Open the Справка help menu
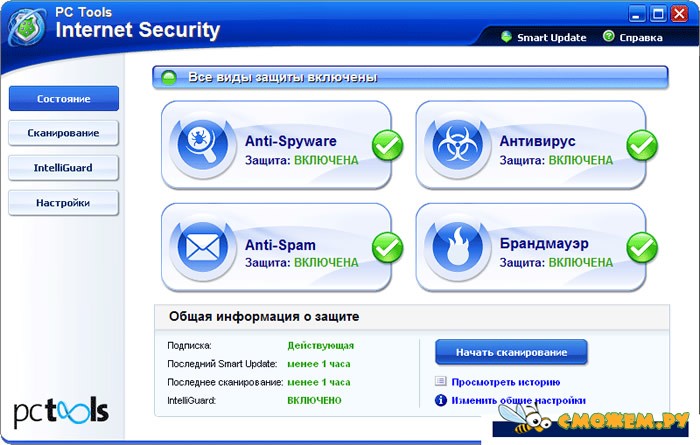Viewport: 700px width, 445px height. (641, 38)
